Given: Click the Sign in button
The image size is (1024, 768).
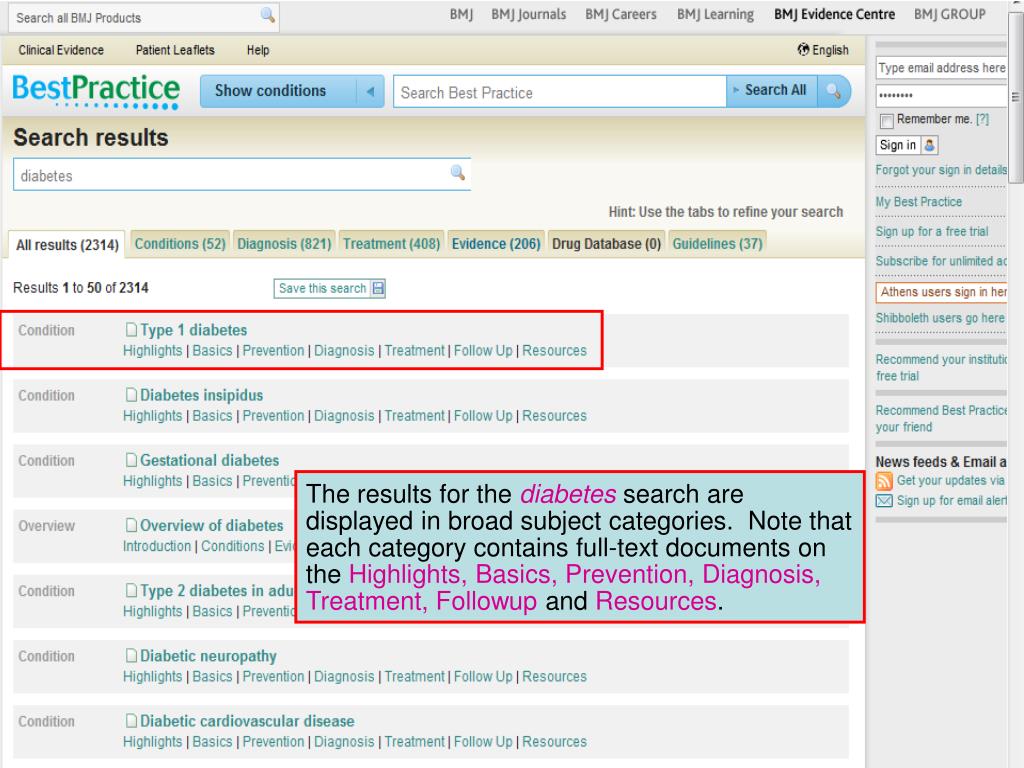Looking at the screenshot, I should pyautogui.click(x=906, y=145).
